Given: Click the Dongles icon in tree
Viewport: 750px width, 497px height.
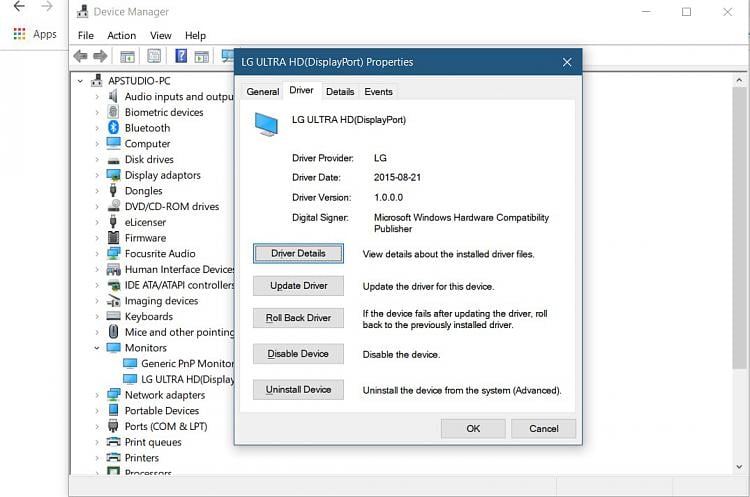Looking at the screenshot, I should coord(113,190).
